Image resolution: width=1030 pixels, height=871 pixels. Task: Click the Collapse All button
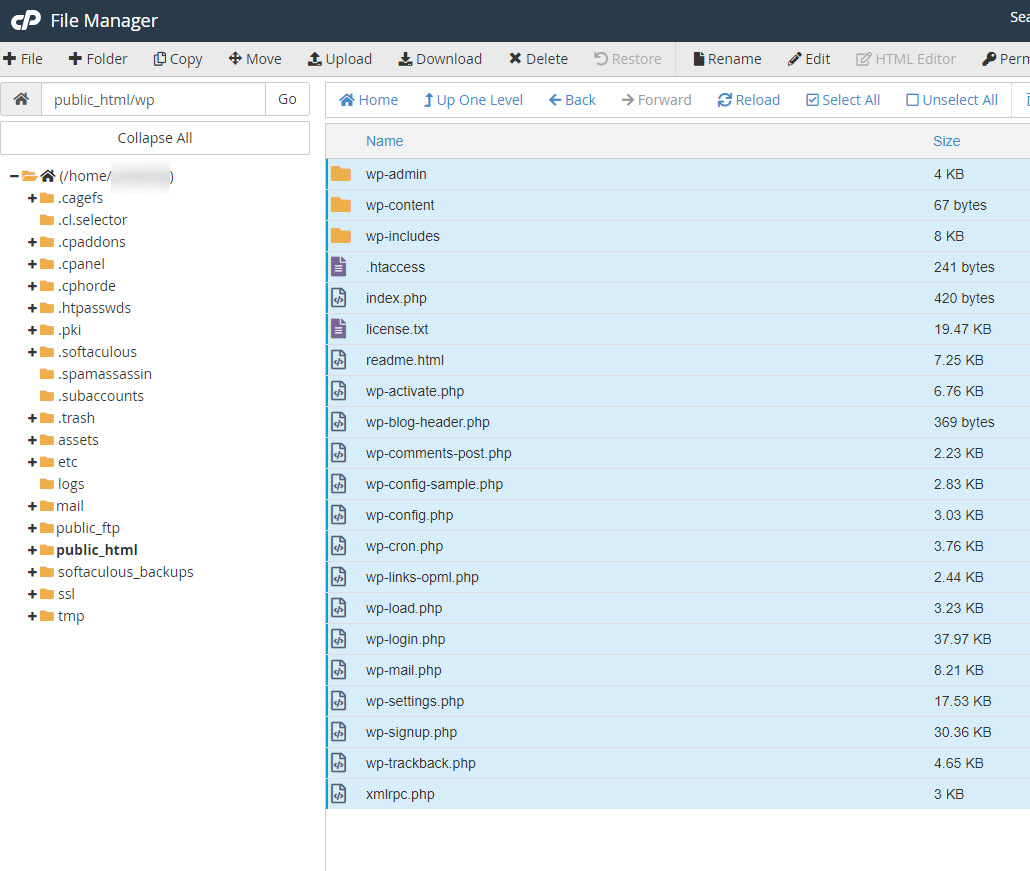155,138
